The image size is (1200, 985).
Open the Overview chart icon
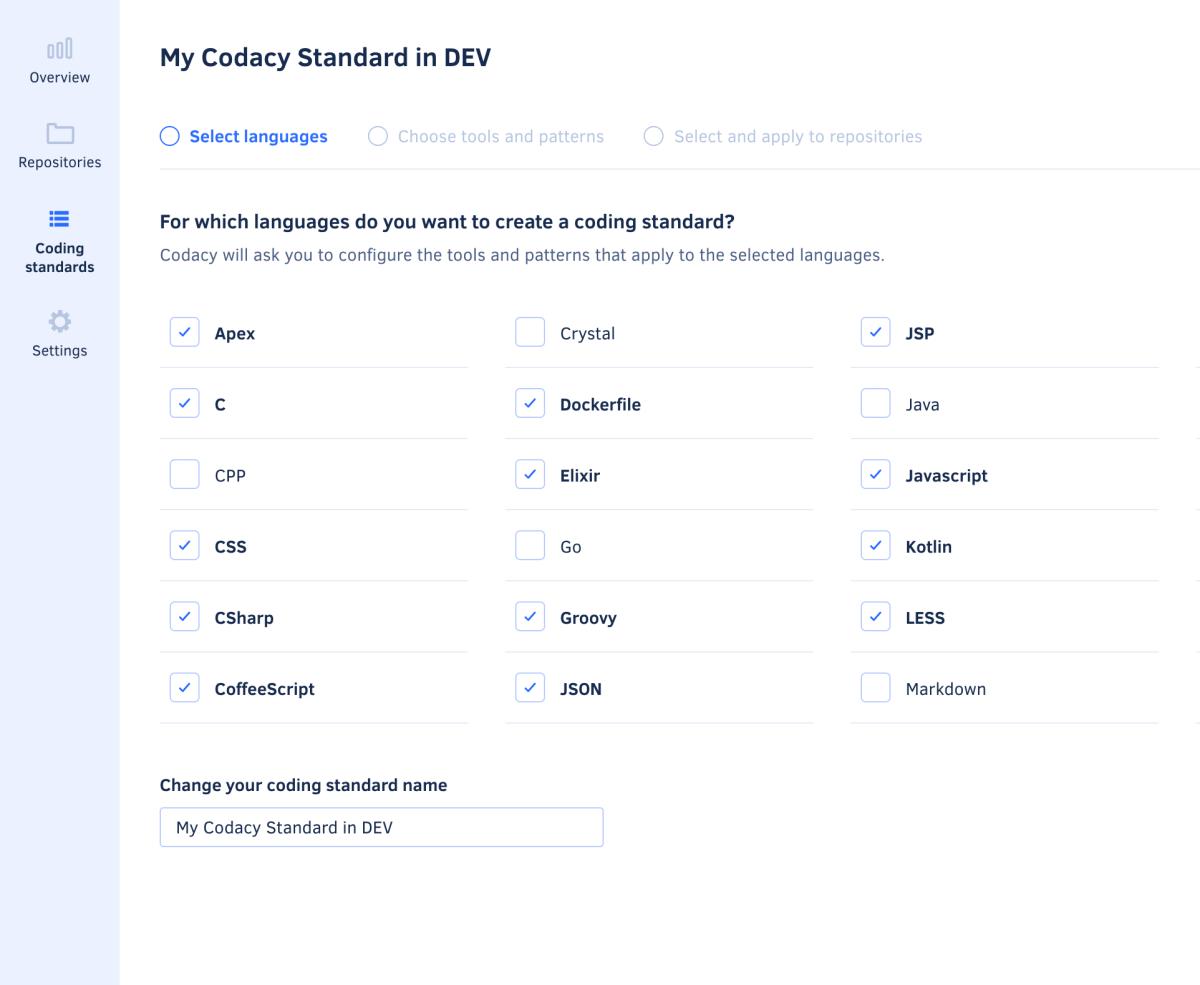59,47
